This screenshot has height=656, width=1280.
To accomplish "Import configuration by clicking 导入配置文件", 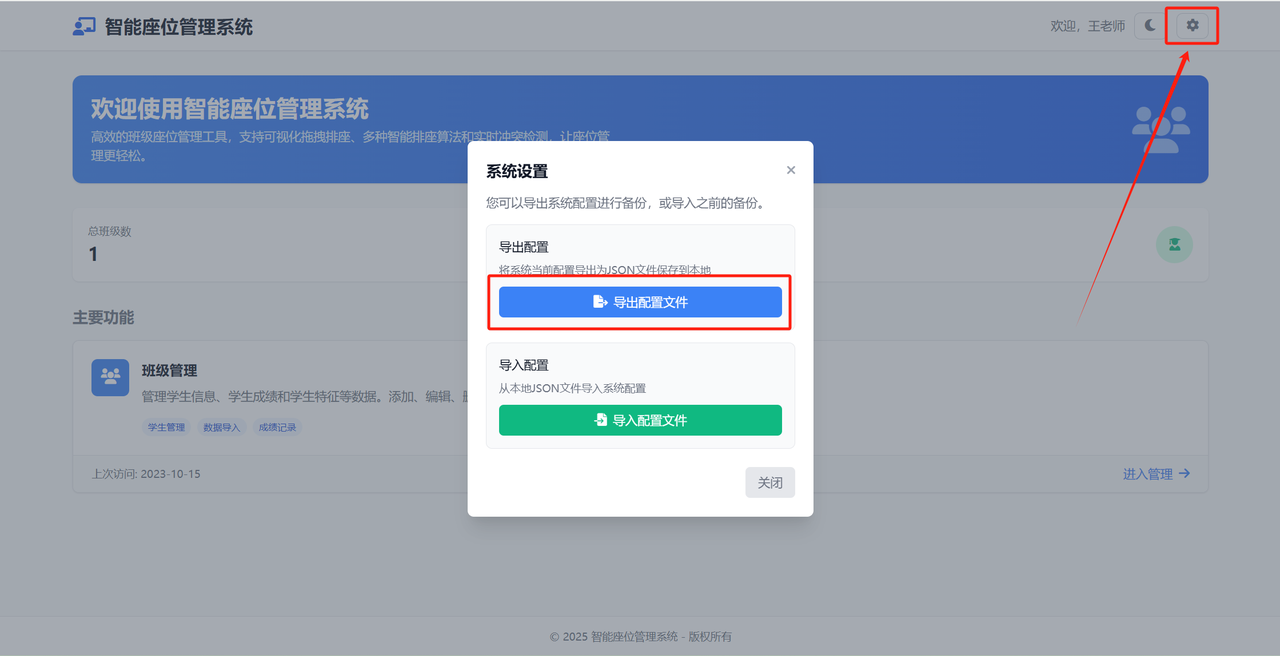I will tap(640, 420).
